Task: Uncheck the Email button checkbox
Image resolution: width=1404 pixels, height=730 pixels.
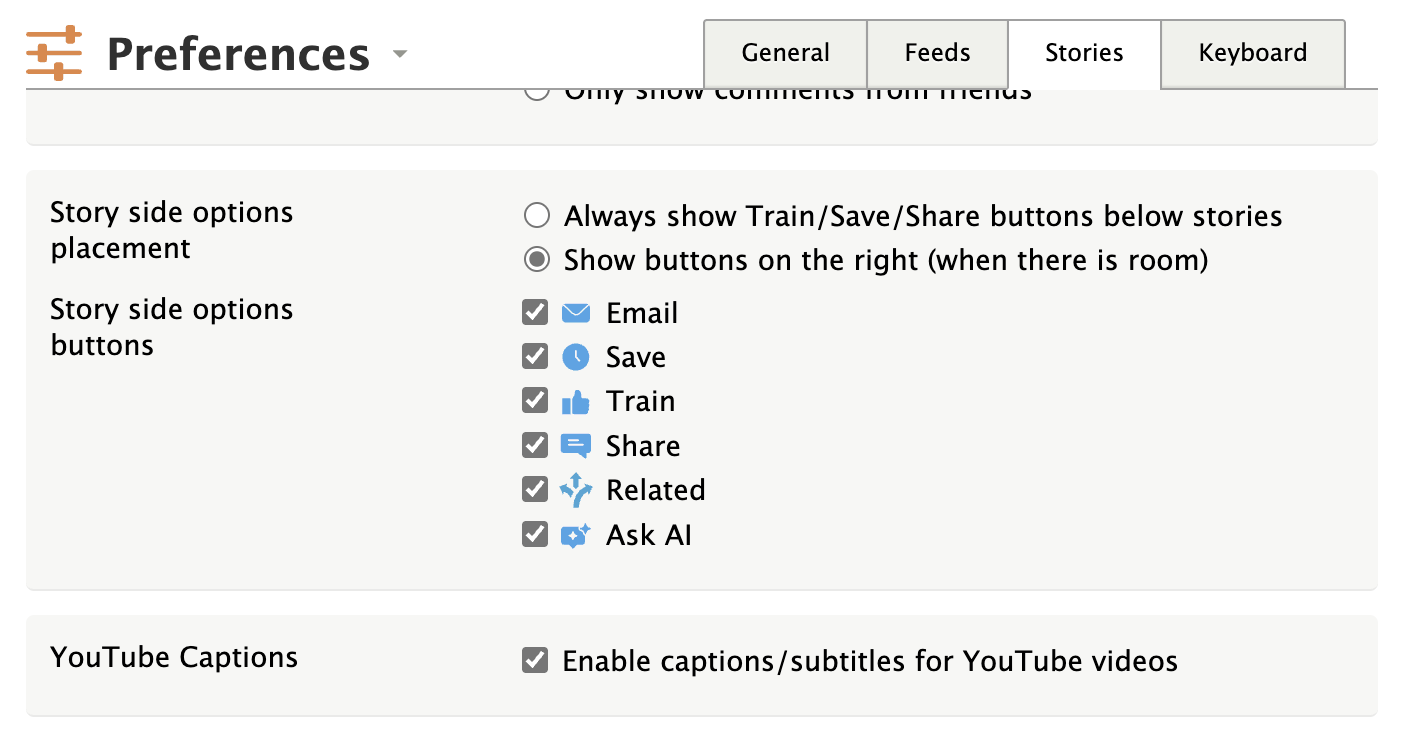Action: pos(535,313)
